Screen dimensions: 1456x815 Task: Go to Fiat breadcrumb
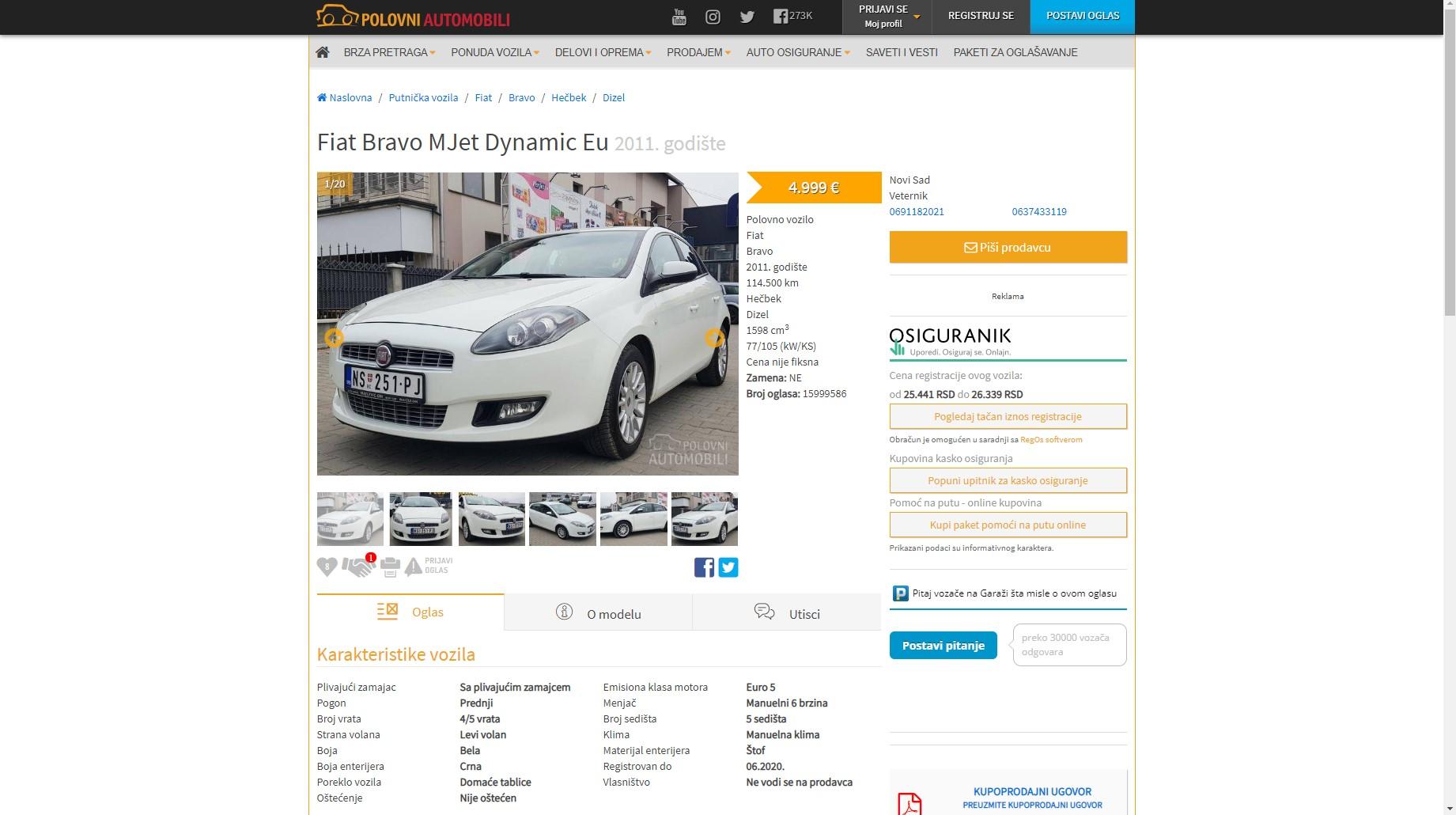[483, 97]
